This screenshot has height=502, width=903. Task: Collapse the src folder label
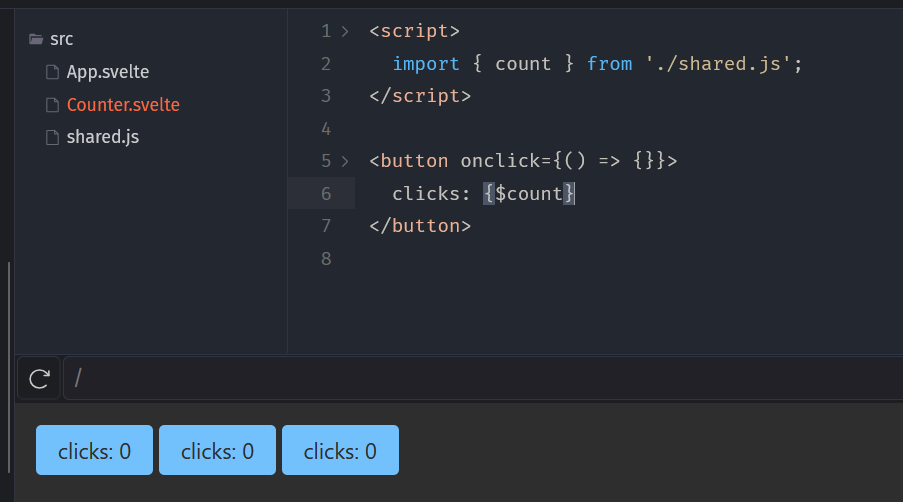pyautogui.click(x=62, y=40)
